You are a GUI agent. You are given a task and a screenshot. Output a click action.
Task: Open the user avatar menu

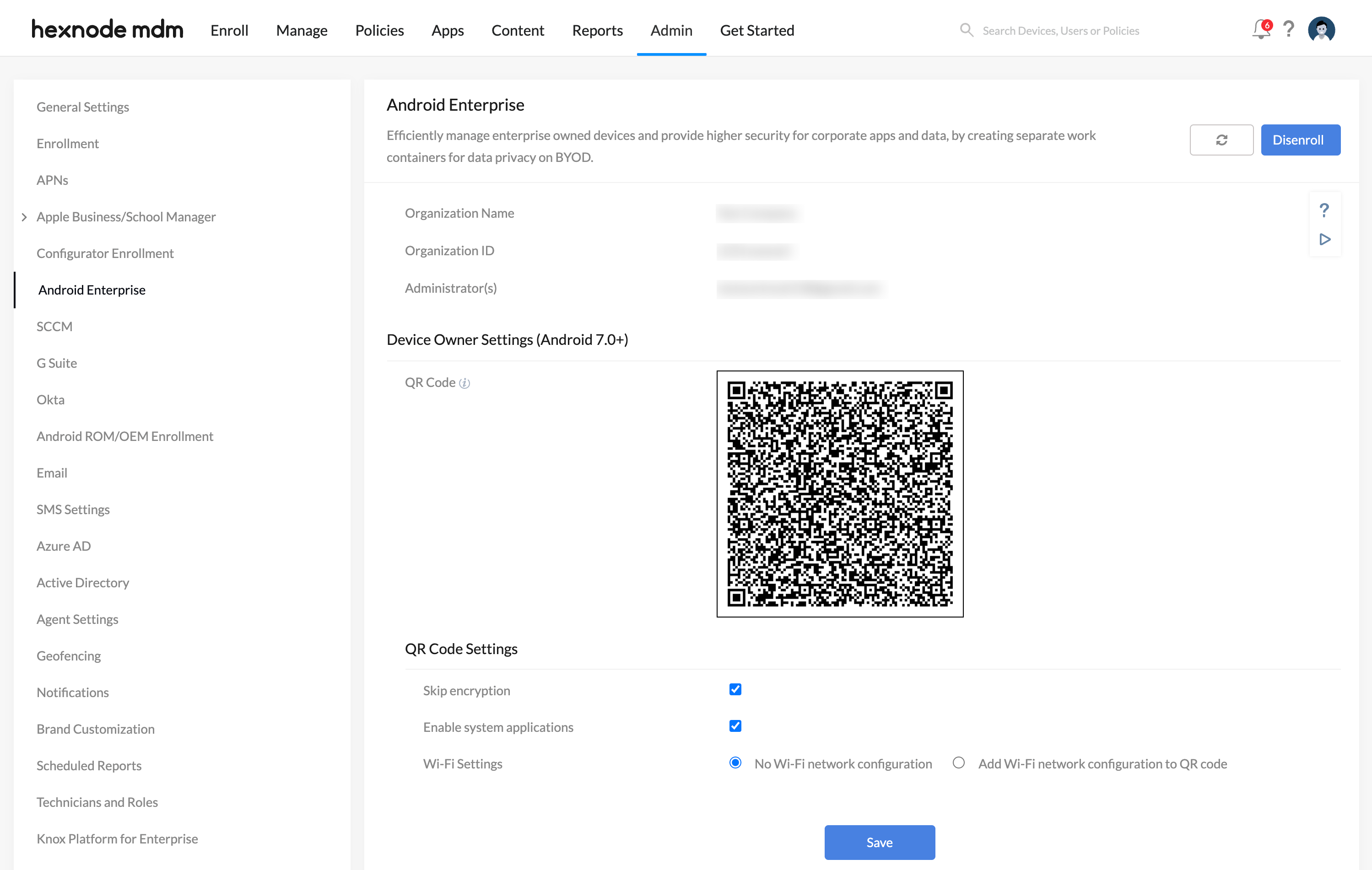[1321, 29]
